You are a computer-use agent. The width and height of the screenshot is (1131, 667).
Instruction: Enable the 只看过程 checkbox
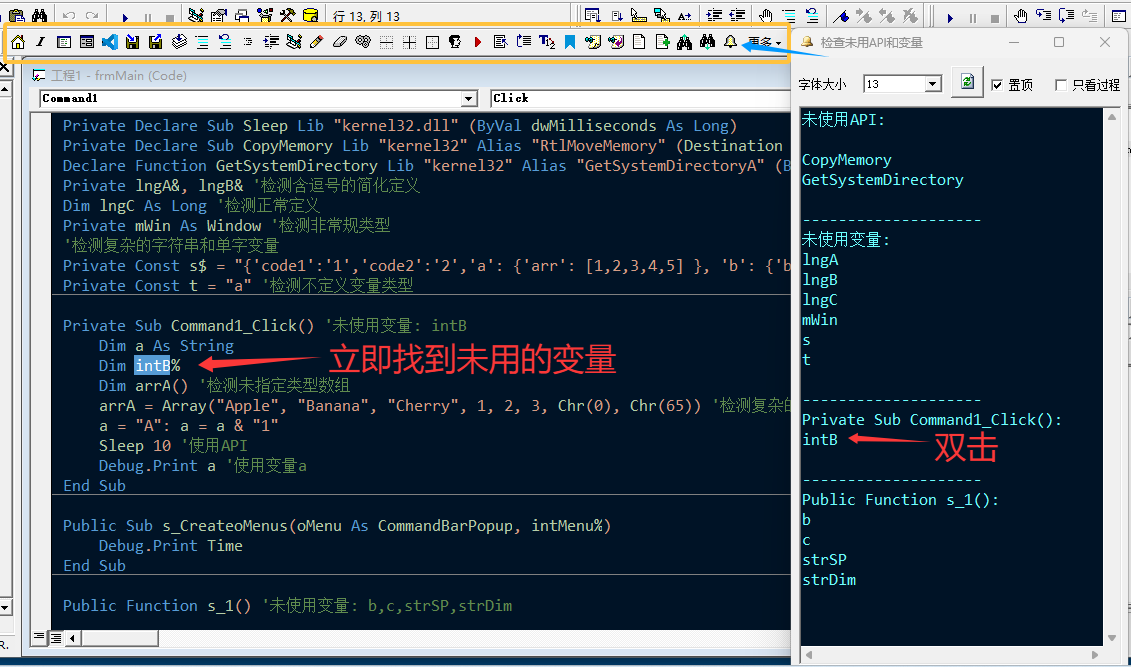(1061, 85)
